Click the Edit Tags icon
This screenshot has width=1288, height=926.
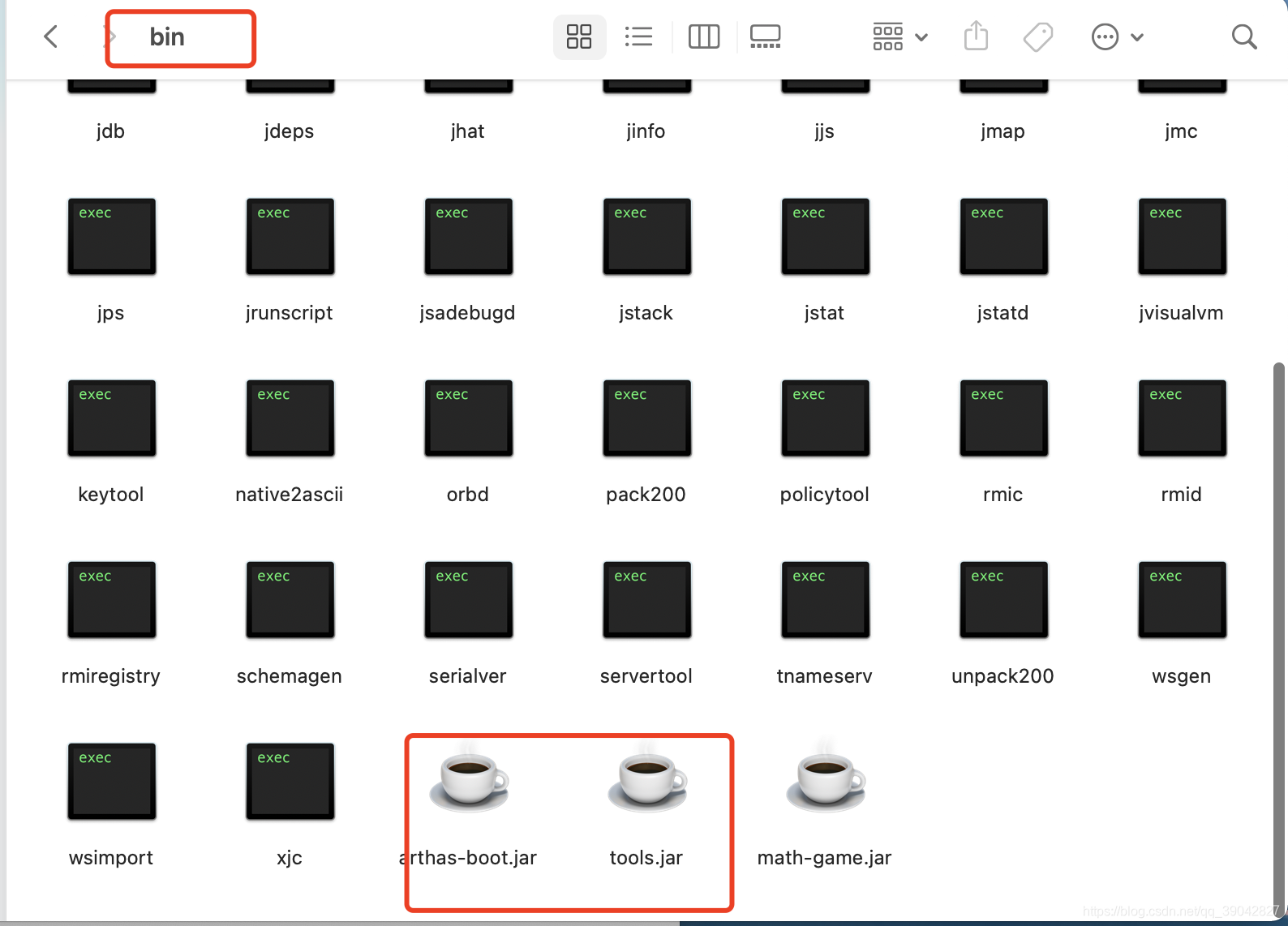click(x=1037, y=36)
